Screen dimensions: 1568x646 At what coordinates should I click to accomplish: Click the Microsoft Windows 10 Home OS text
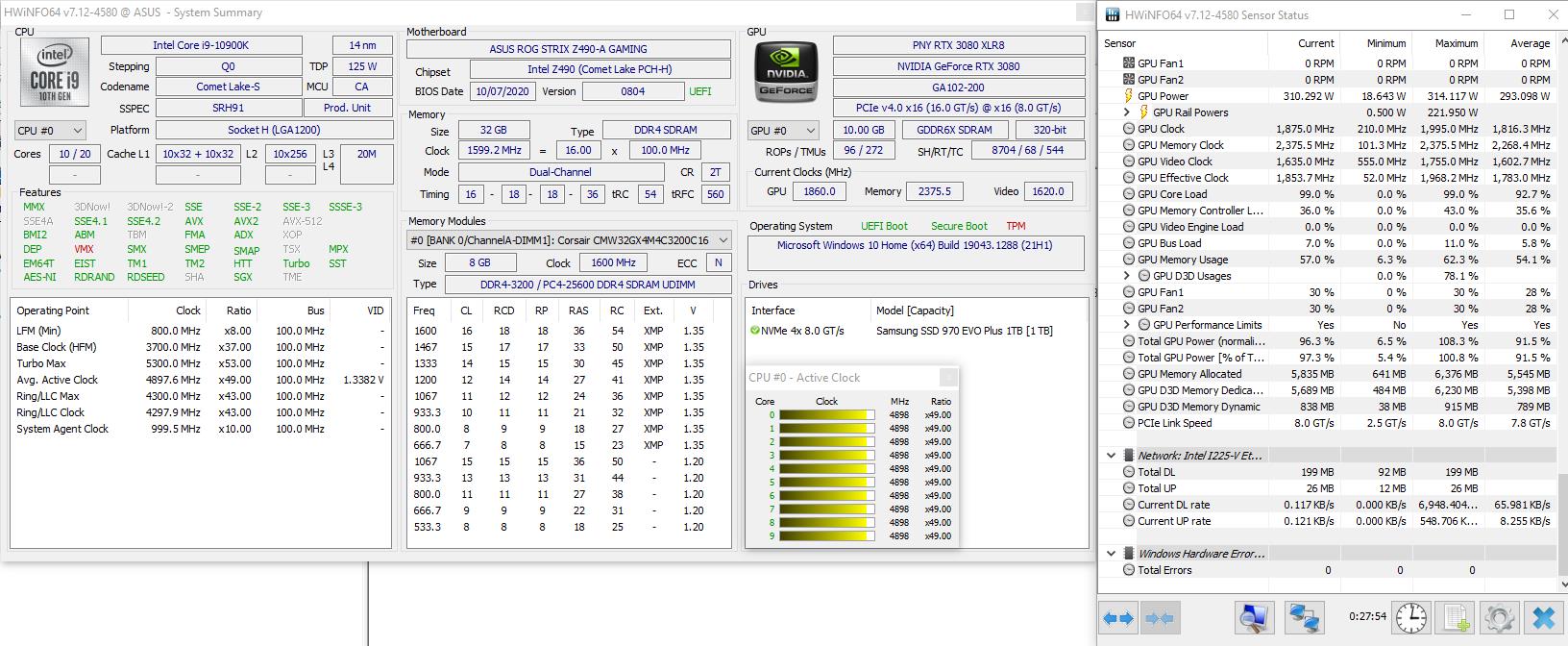click(x=914, y=245)
